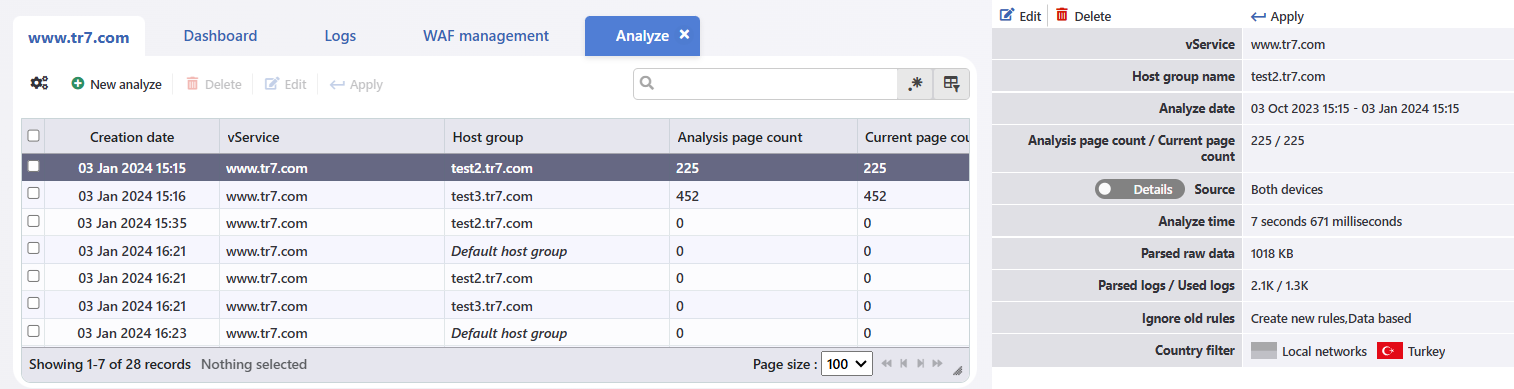Click the New analyze plus icon
The height and width of the screenshot is (389, 1514).
pyautogui.click(x=78, y=84)
